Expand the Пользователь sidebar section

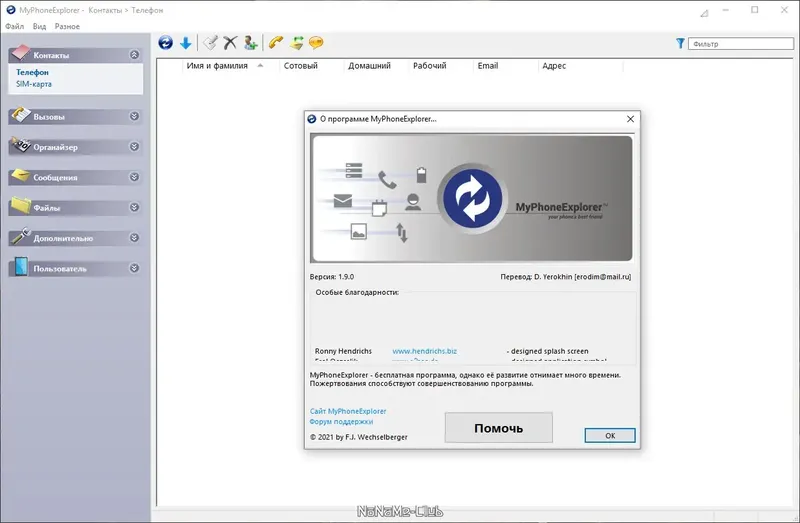(134, 268)
